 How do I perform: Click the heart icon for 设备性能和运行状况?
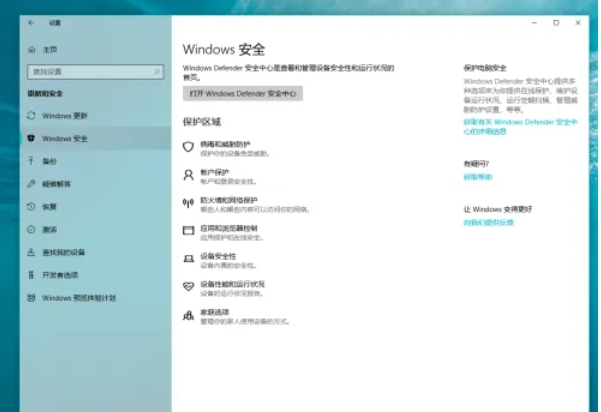pyautogui.click(x=187, y=286)
